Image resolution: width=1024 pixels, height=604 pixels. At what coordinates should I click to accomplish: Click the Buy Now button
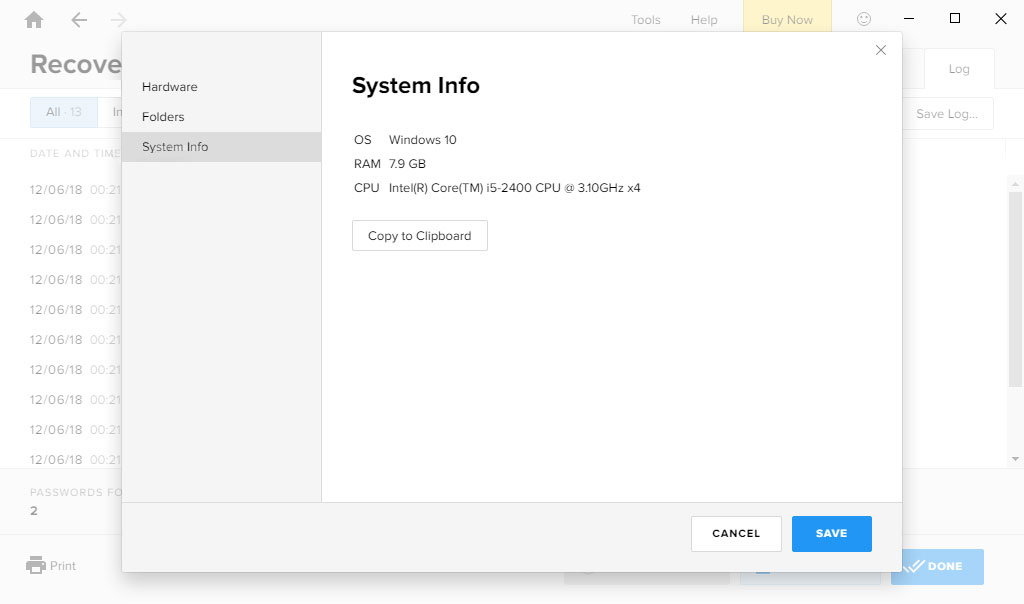(786, 20)
